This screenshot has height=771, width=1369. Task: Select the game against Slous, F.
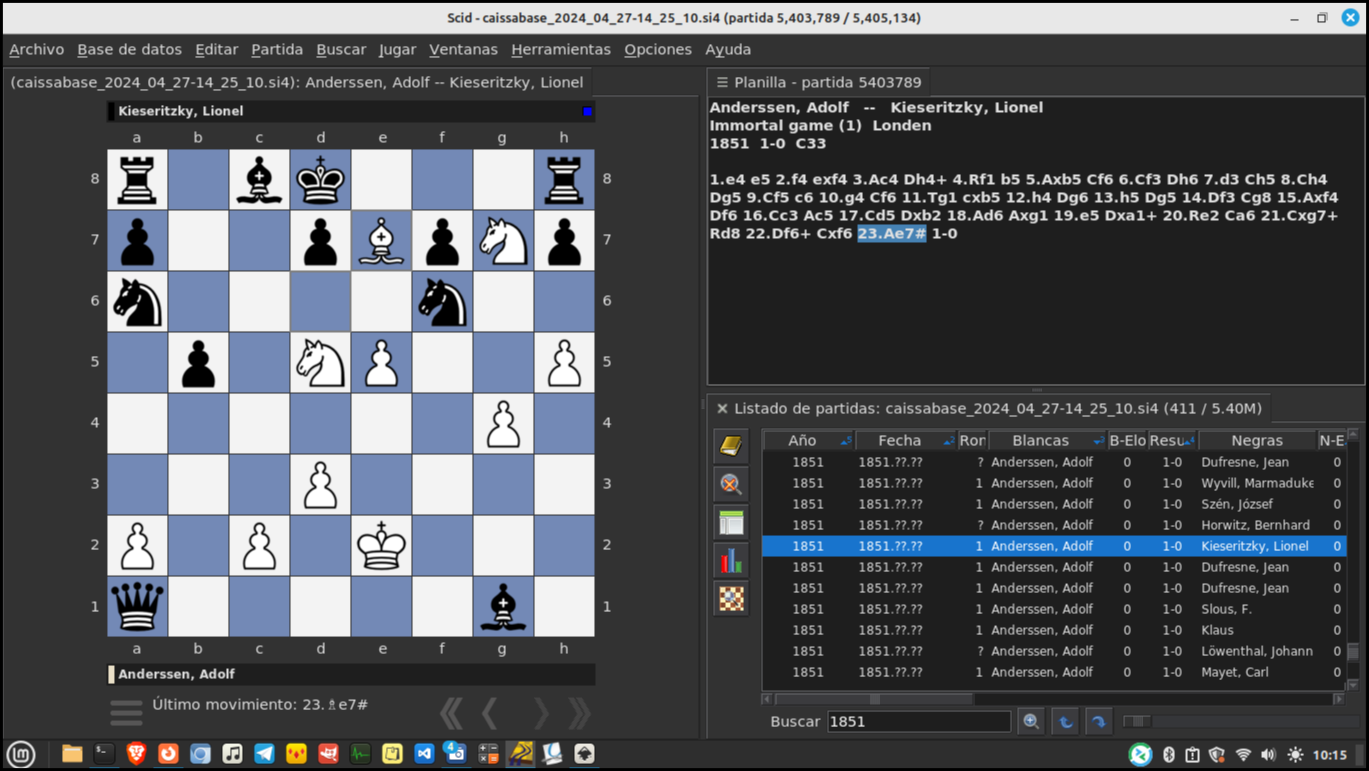[1054, 609]
